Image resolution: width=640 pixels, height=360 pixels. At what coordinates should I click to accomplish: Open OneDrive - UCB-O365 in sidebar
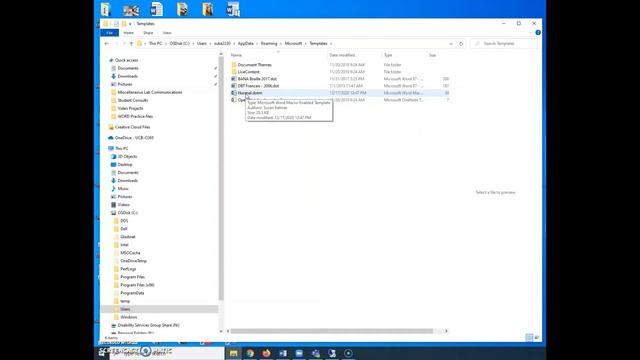click(x=134, y=138)
